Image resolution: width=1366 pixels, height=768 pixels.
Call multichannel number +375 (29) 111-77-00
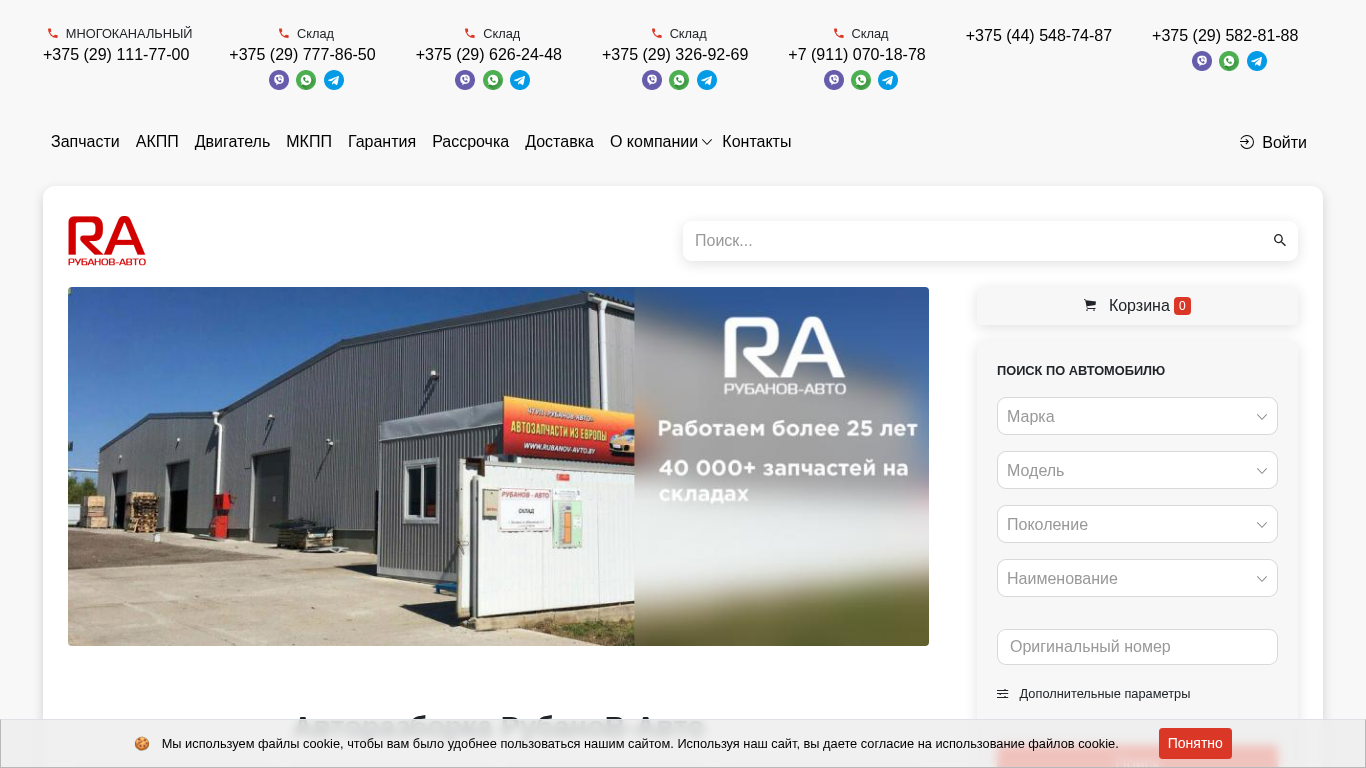point(116,55)
